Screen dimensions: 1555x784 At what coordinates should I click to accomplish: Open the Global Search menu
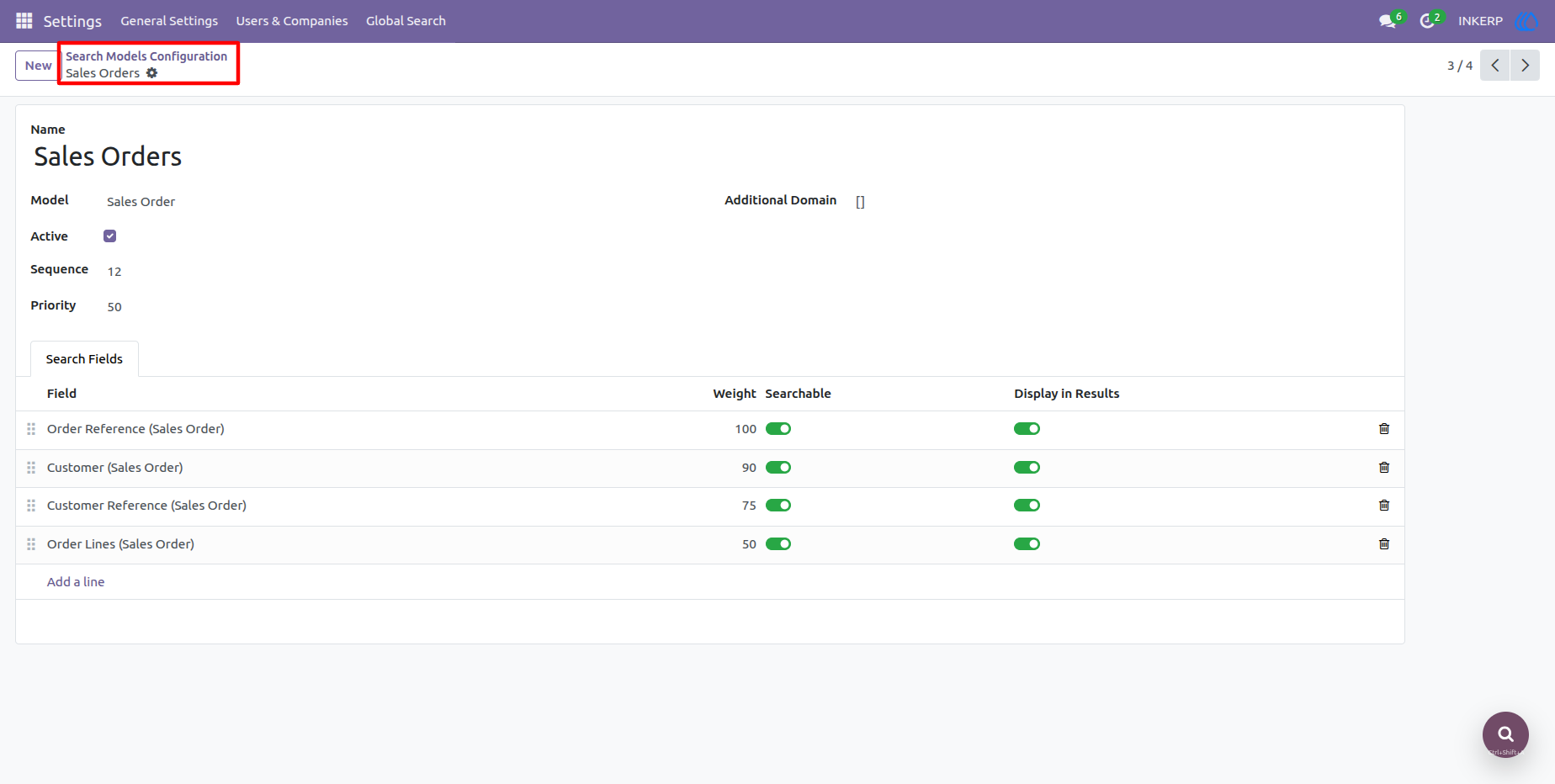tap(406, 21)
